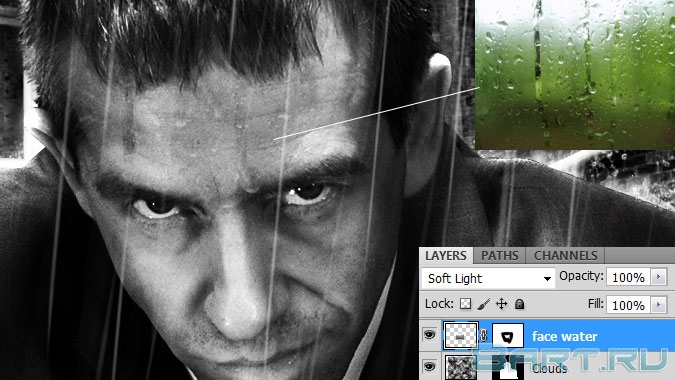Open the Soft Light blend mode dropdown
Screen dimensions: 675x380
click(x=488, y=278)
